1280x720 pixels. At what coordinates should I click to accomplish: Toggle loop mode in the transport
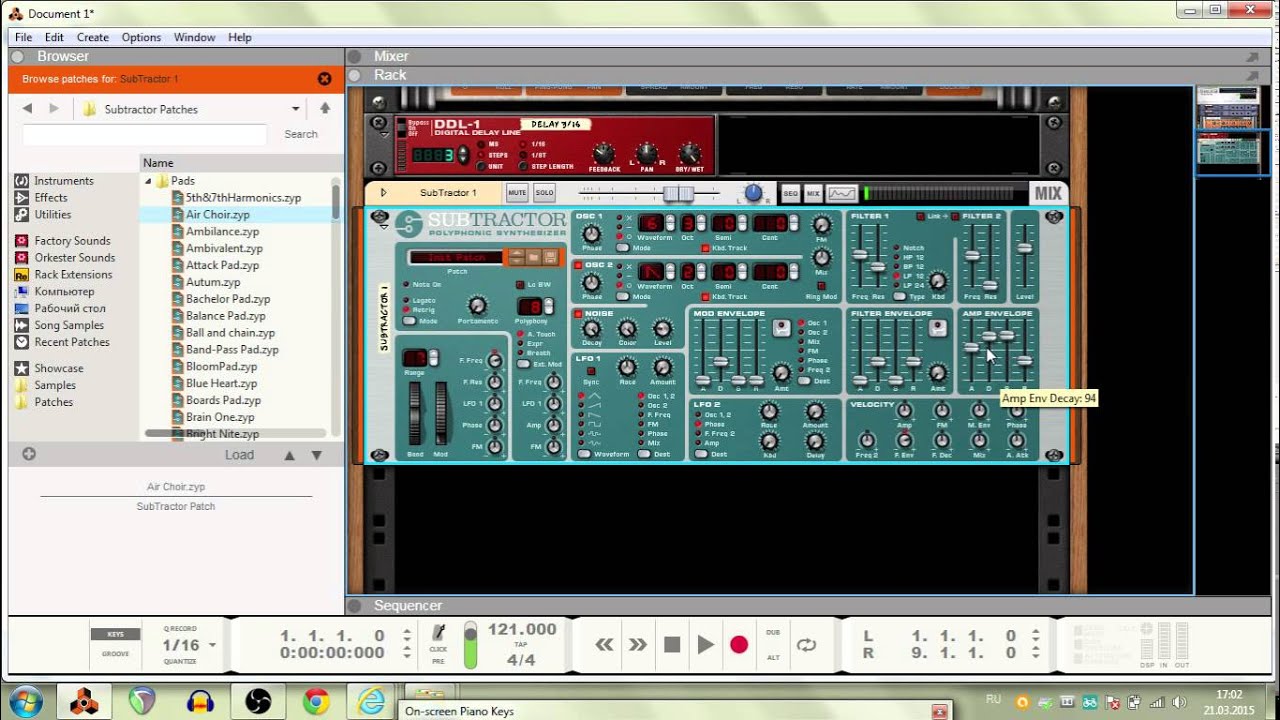[806, 645]
